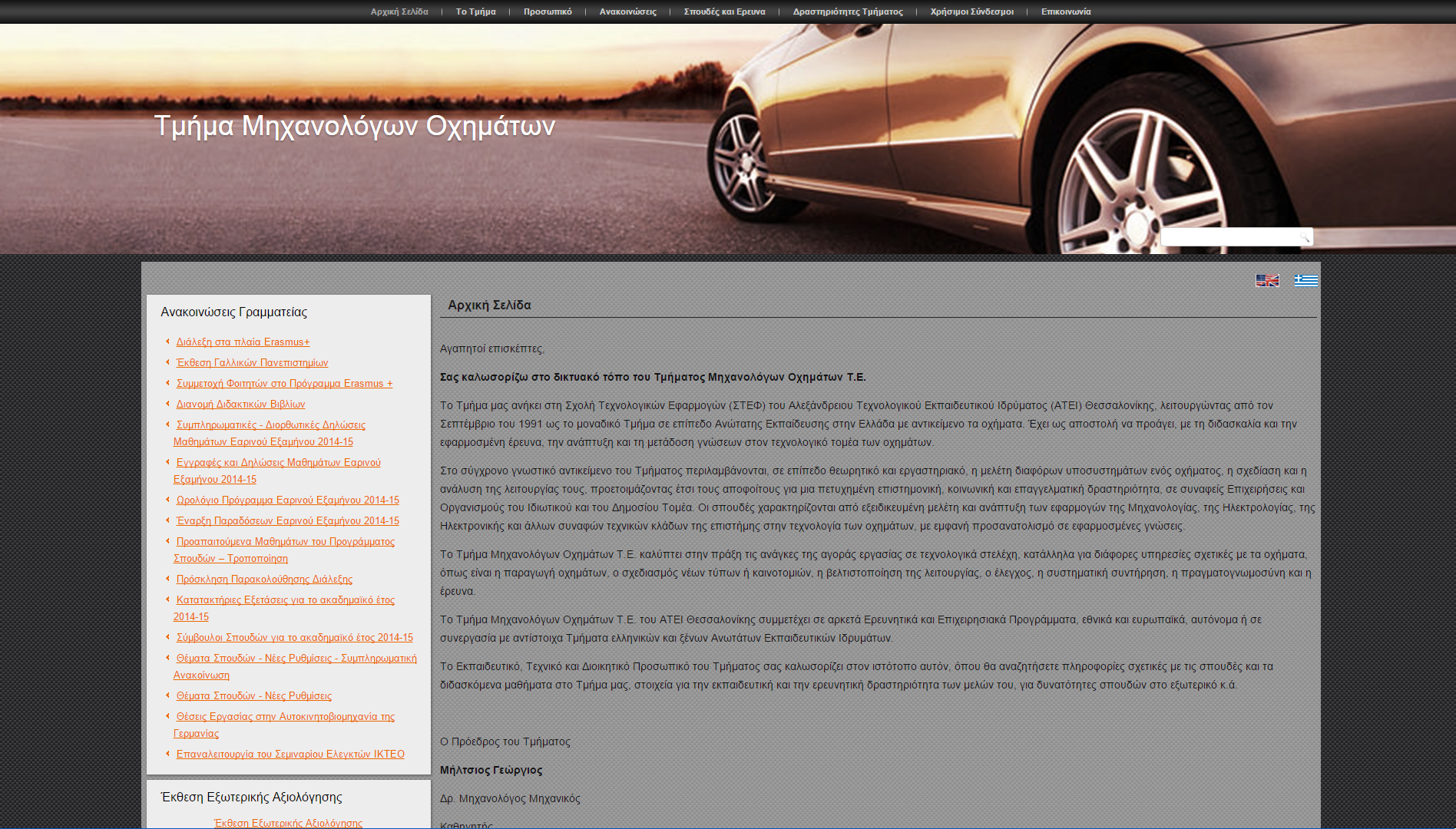Select the Greek flag language icon
Viewport: 1456px width, 829px height.
click(1305, 281)
